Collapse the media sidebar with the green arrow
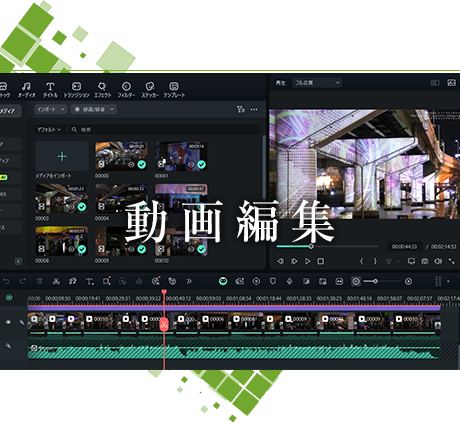Screen dimensions: 460x423 (x=18, y=261)
